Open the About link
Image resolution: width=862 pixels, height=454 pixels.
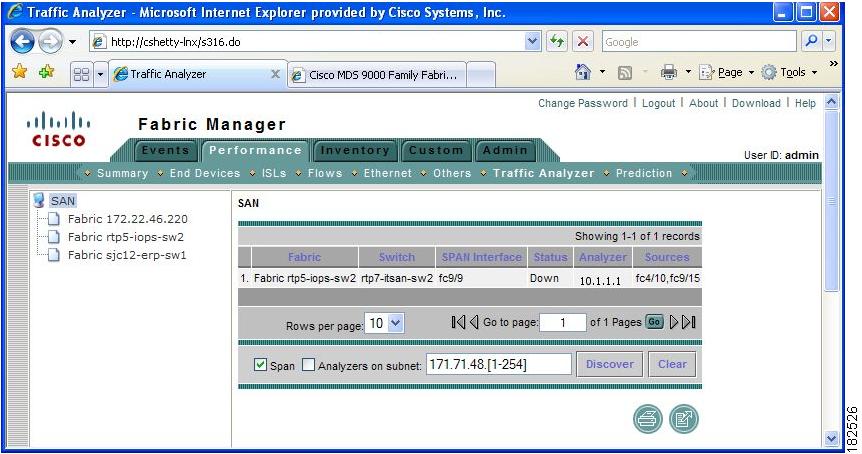click(x=704, y=103)
